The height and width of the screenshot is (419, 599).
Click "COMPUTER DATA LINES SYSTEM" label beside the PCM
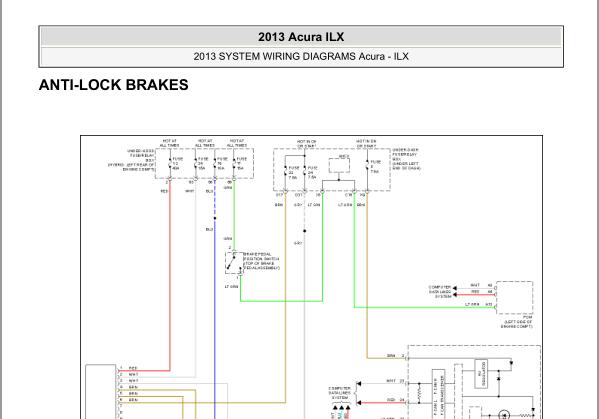tap(440, 291)
